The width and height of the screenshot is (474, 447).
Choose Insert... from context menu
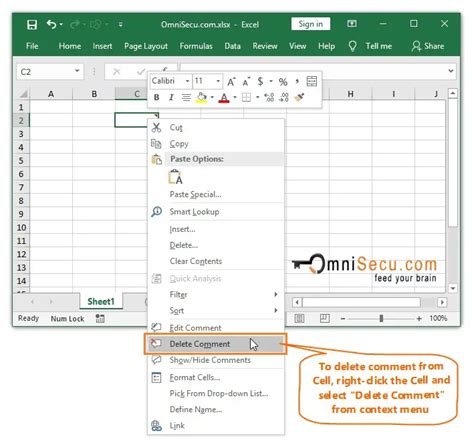(x=216, y=229)
